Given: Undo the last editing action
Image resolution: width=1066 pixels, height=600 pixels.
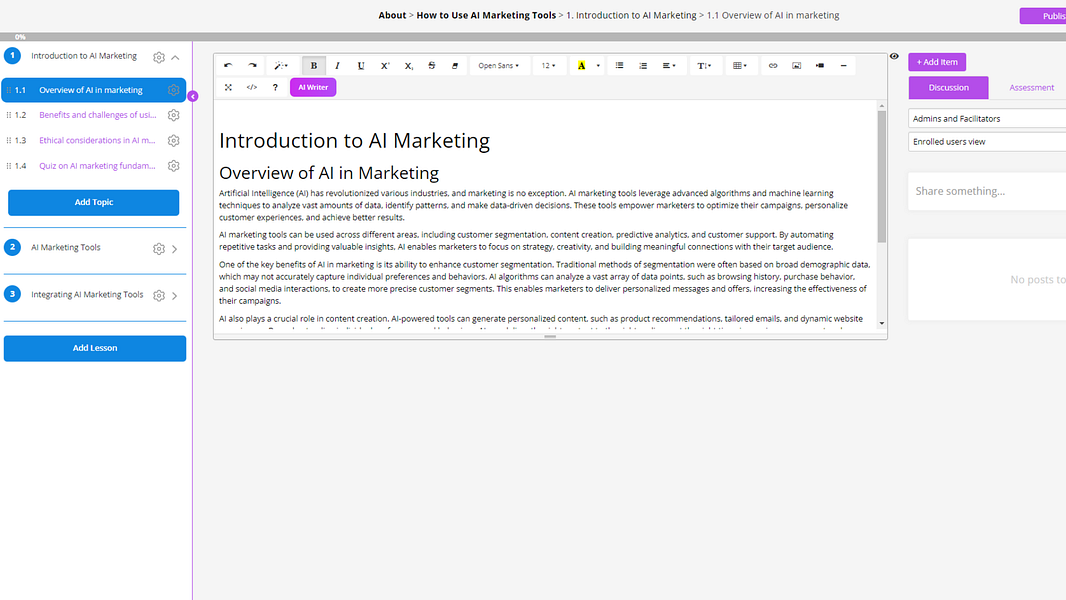Looking at the screenshot, I should point(229,65).
